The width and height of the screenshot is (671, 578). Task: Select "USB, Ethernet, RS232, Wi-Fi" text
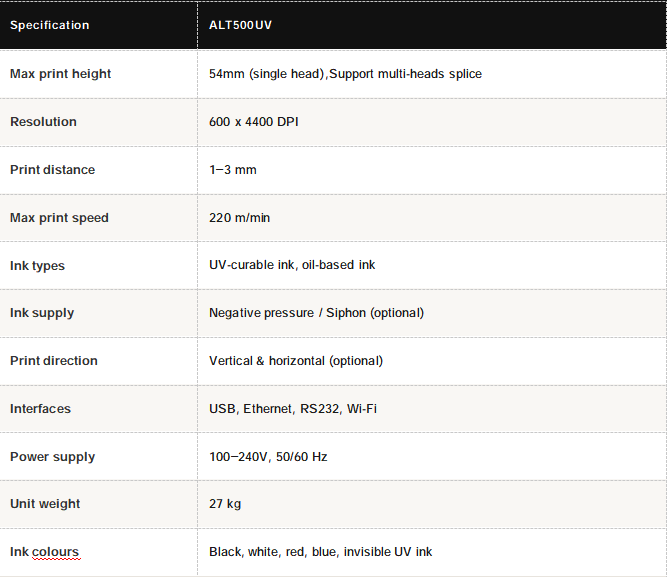(x=292, y=409)
